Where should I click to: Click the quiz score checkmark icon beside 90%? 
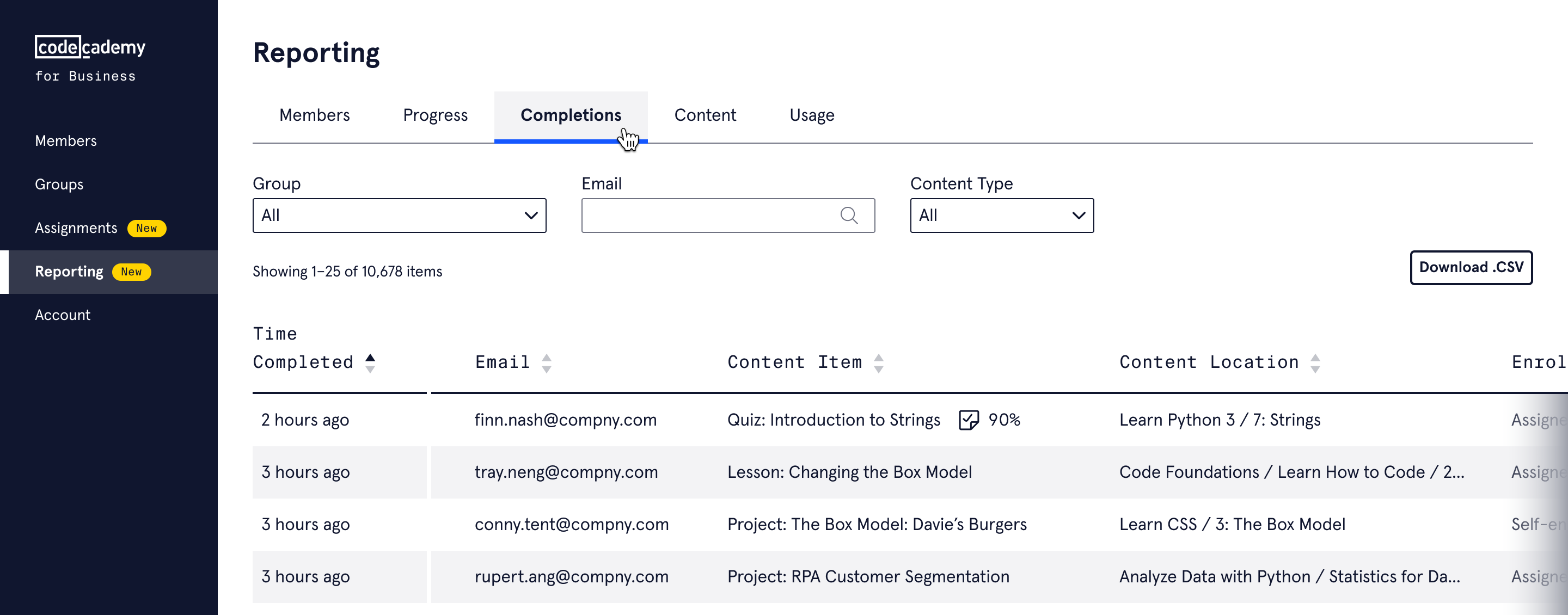coord(968,420)
